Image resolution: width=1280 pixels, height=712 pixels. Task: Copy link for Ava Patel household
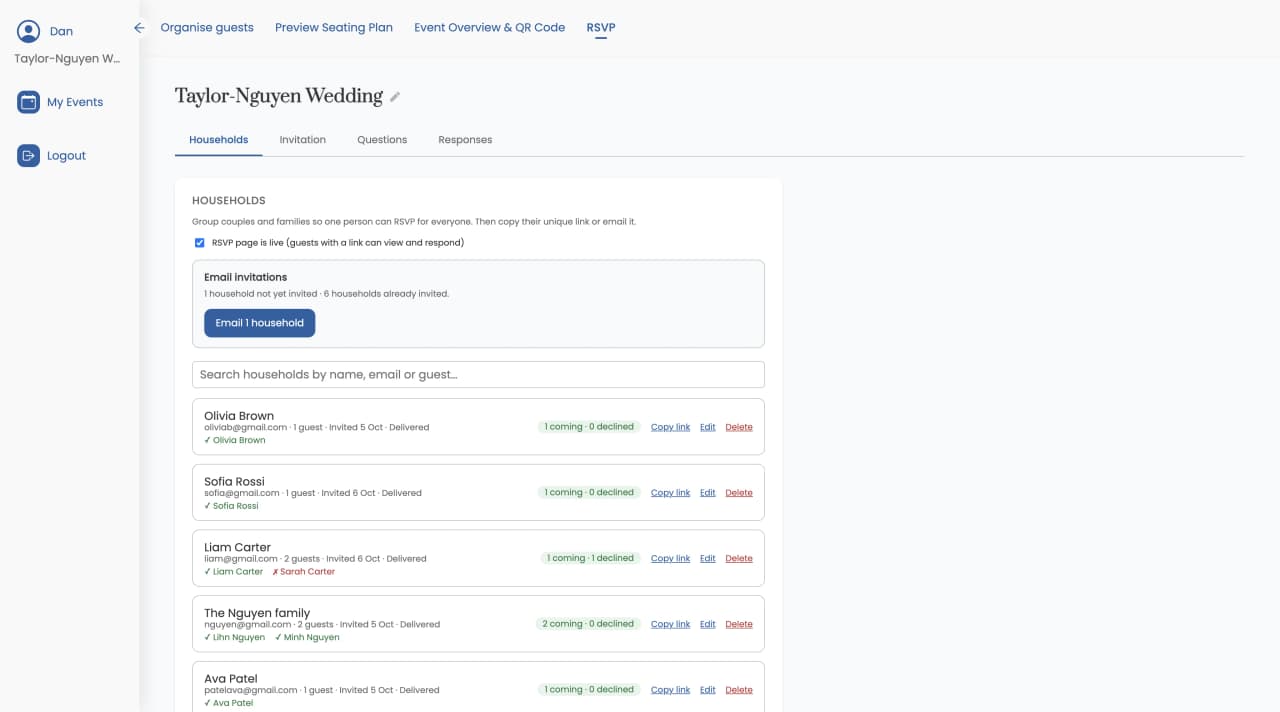click(x=670, y=690)
